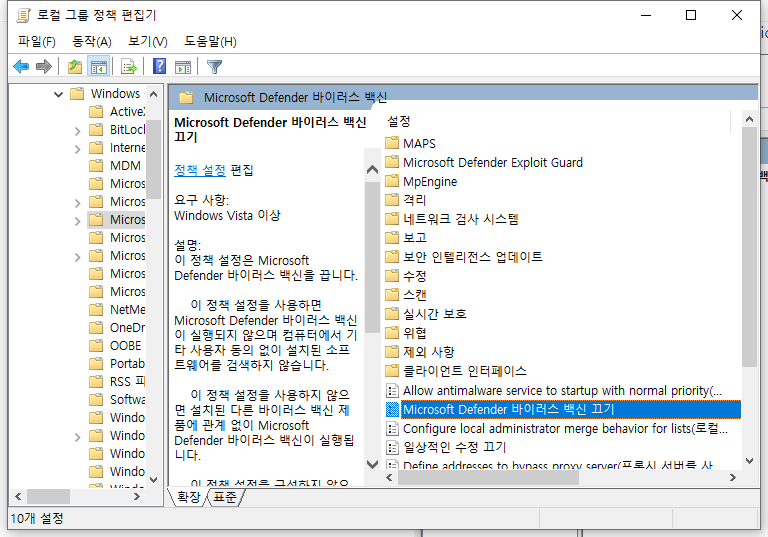Open the 클라이언트 인터페이스 folder

(456, 371)
